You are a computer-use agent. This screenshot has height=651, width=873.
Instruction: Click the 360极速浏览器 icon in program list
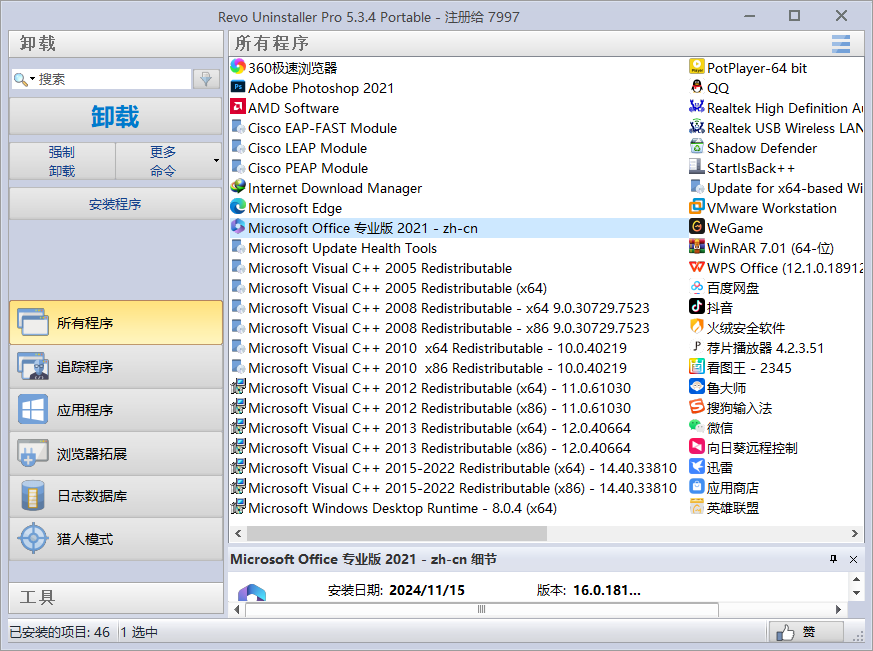238,67
